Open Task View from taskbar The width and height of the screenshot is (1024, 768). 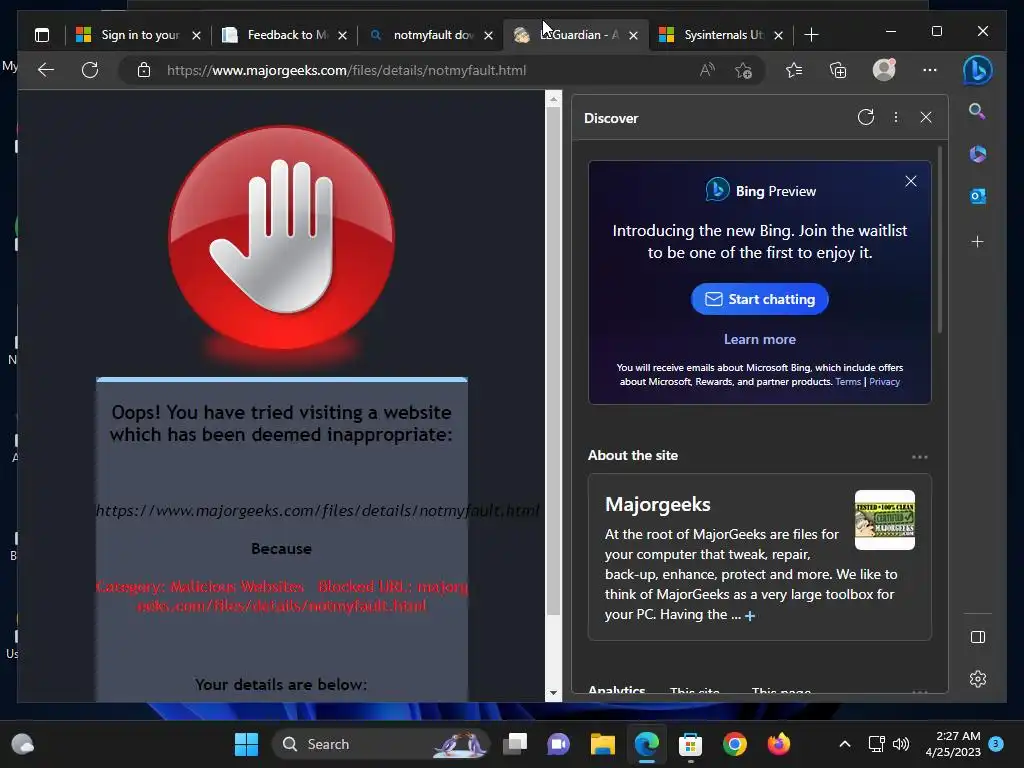[x=515, y=744]
